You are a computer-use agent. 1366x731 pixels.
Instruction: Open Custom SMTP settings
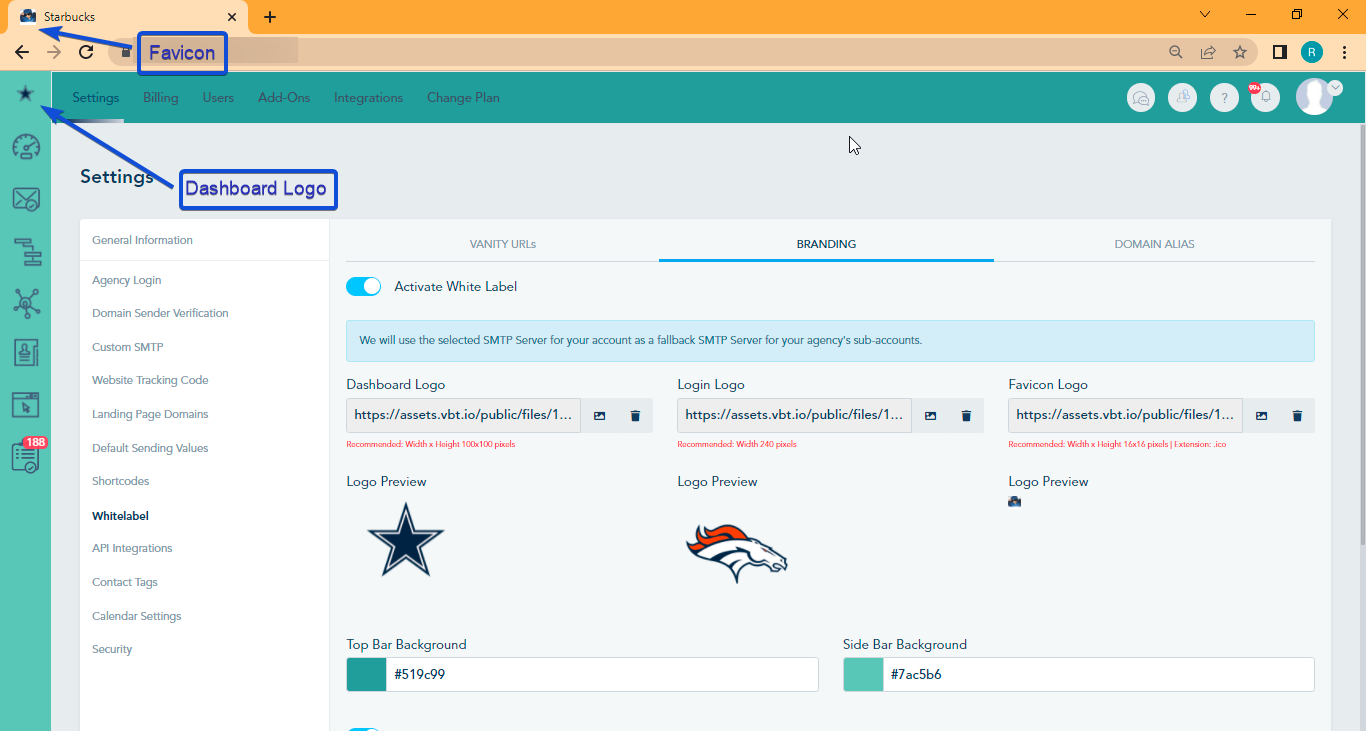127,347
